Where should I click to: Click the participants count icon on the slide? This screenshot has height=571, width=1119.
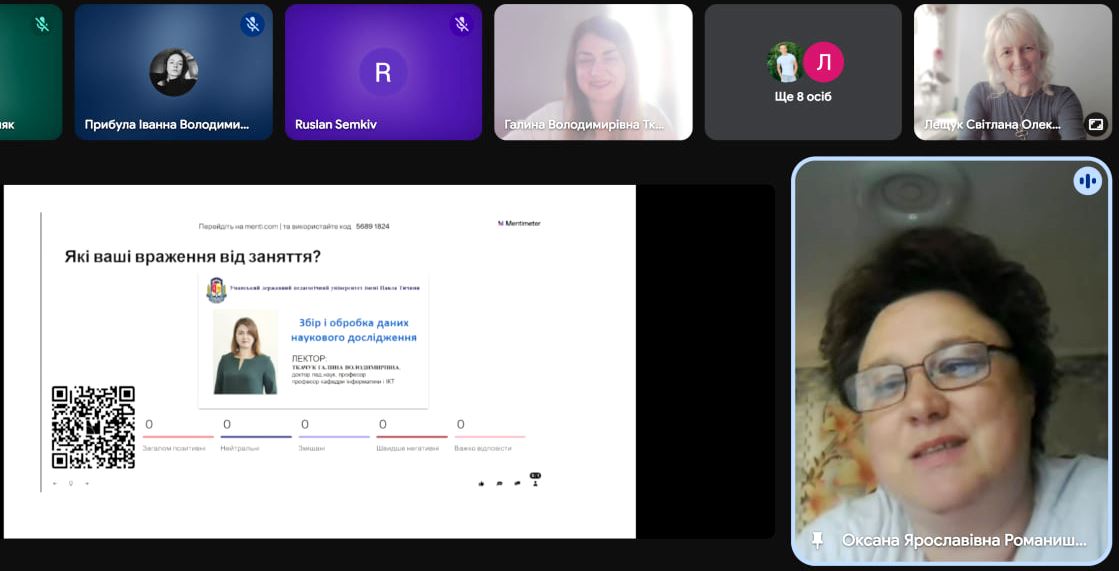click(535, 480)
